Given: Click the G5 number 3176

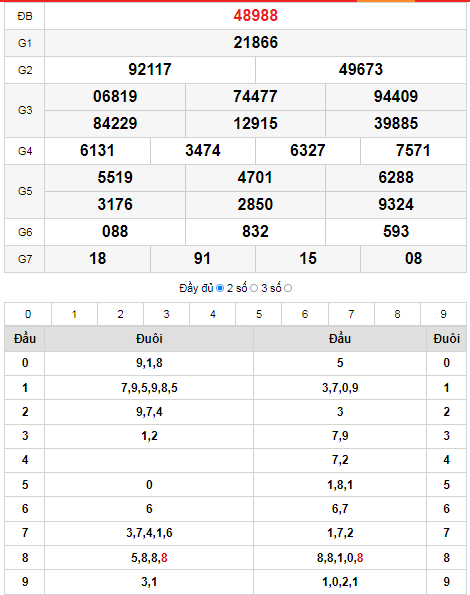Looking at the screenshot, I should pos(115,205).
